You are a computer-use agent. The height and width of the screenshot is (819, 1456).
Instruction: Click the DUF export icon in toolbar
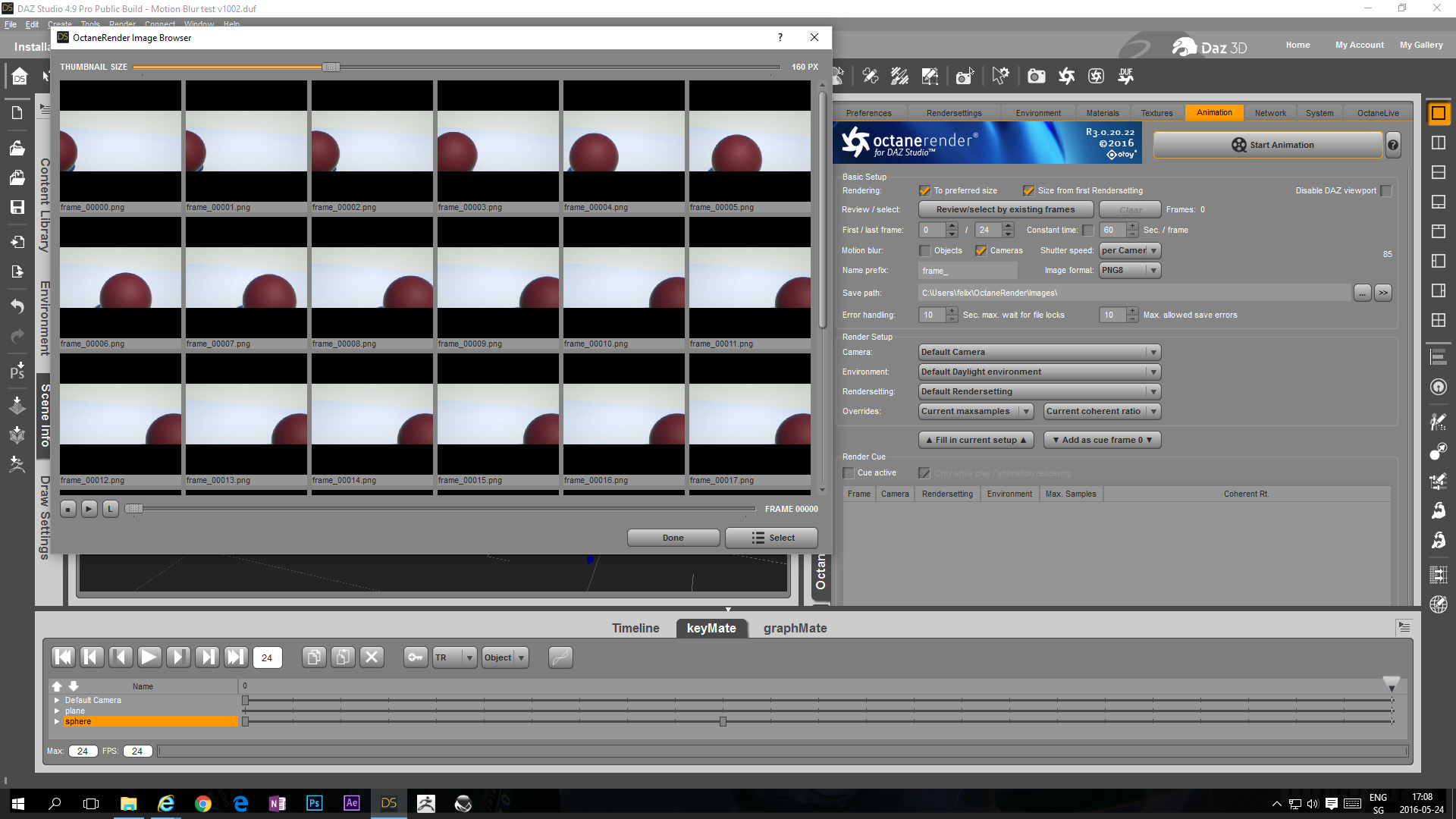pos(1125,76)
